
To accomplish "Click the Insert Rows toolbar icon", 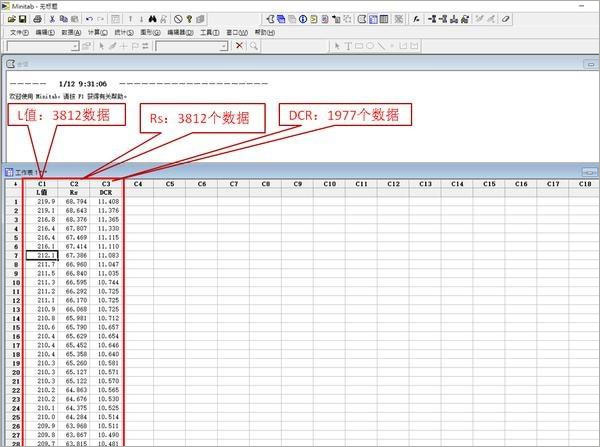I will click(443, 19).
